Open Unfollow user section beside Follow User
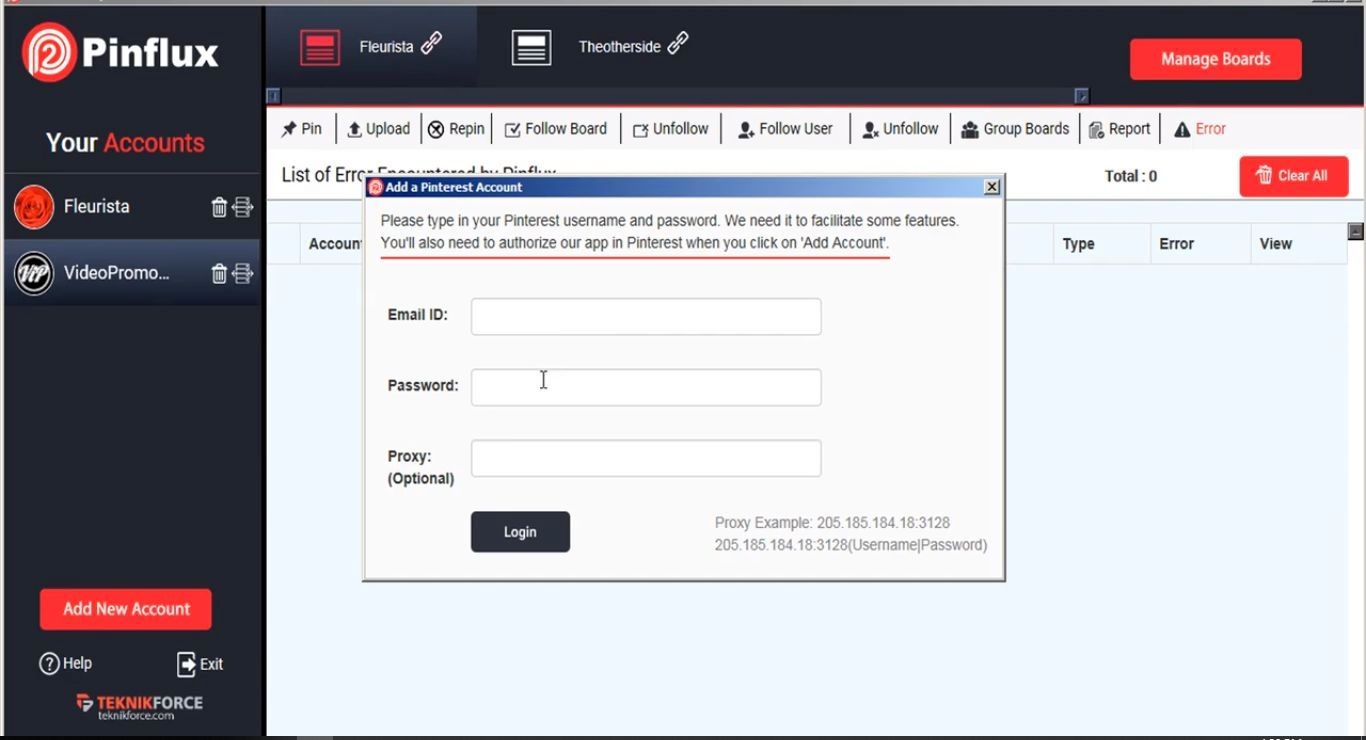This screenshot has width=1366, height=740. (x=900, y=129)
